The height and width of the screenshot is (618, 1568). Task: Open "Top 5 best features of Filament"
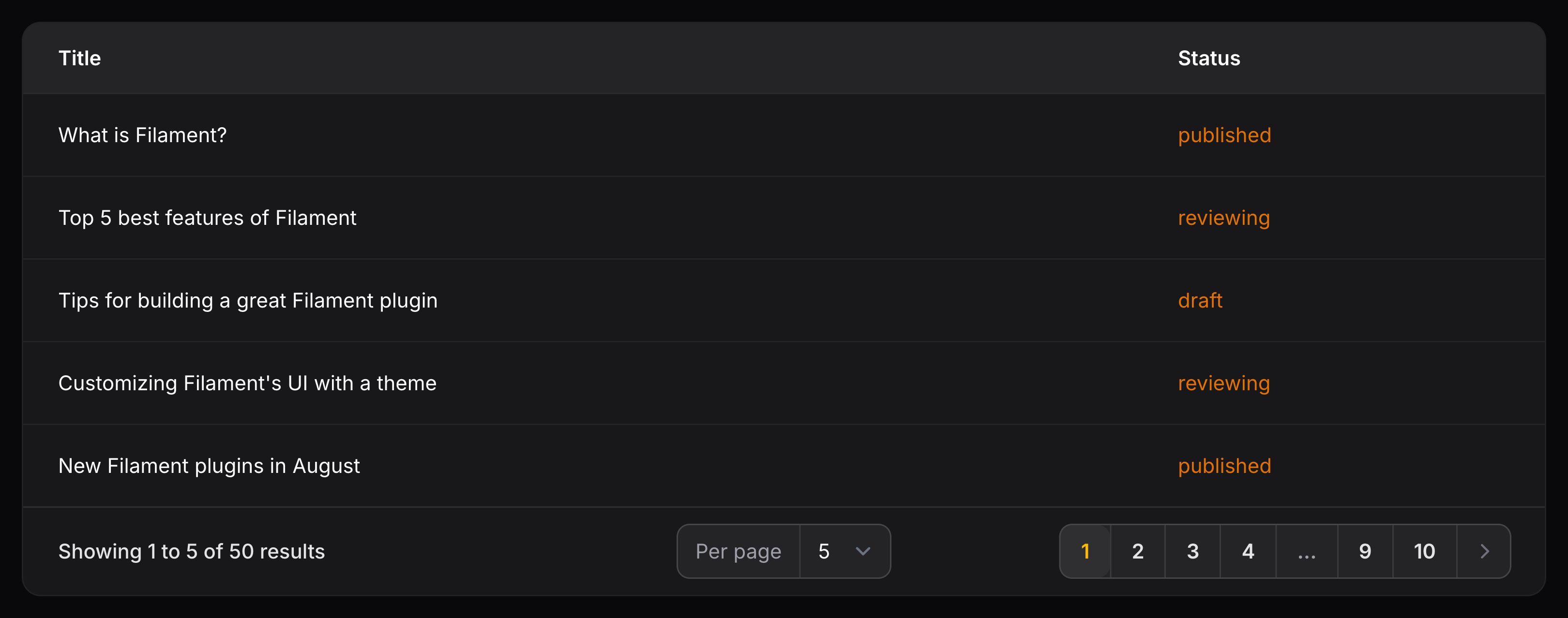click(x=207, y=218)
